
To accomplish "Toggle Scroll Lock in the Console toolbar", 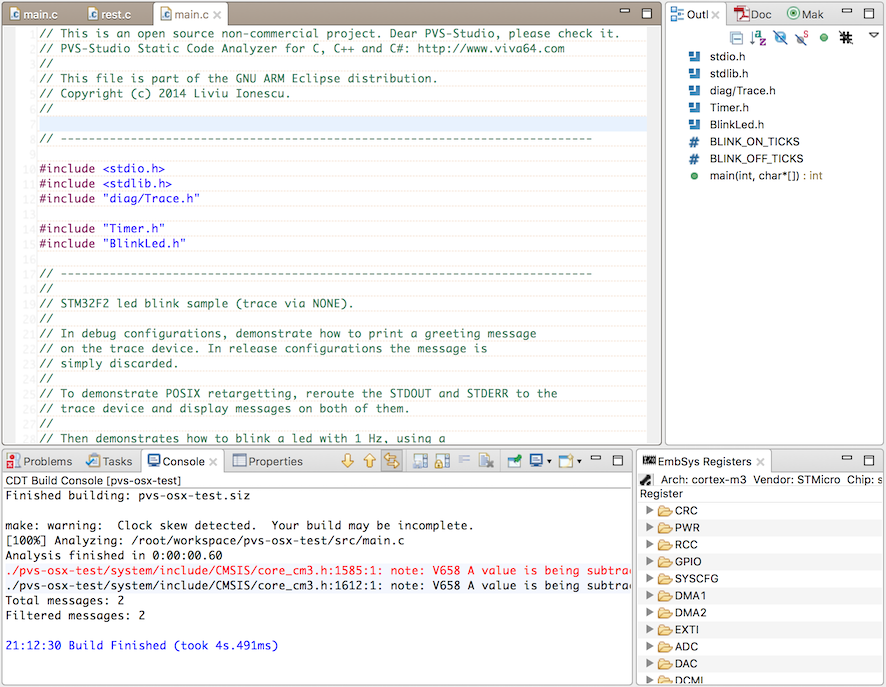I will 440,461.
